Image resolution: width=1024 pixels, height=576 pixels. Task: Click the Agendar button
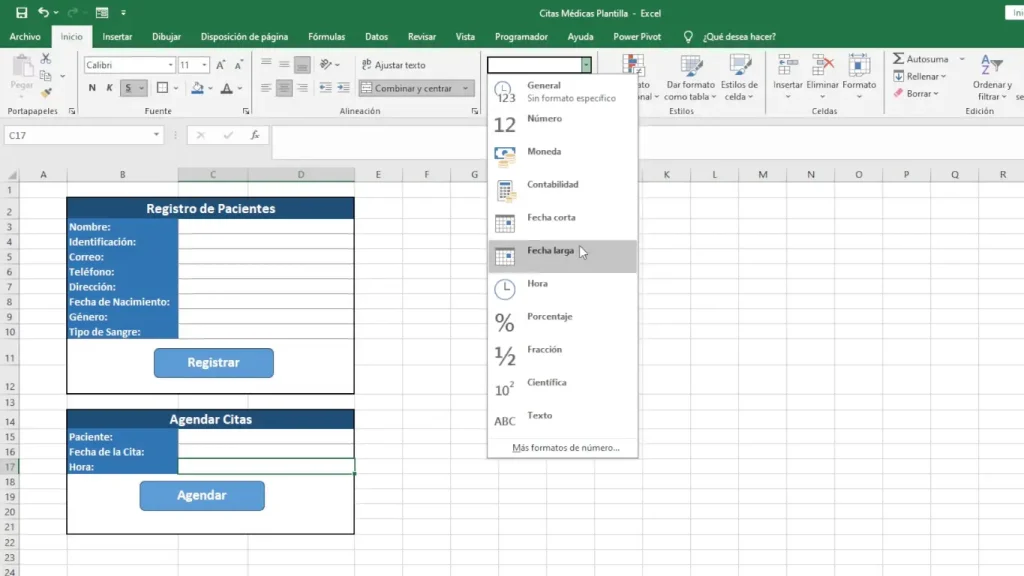tap(202, 496)
